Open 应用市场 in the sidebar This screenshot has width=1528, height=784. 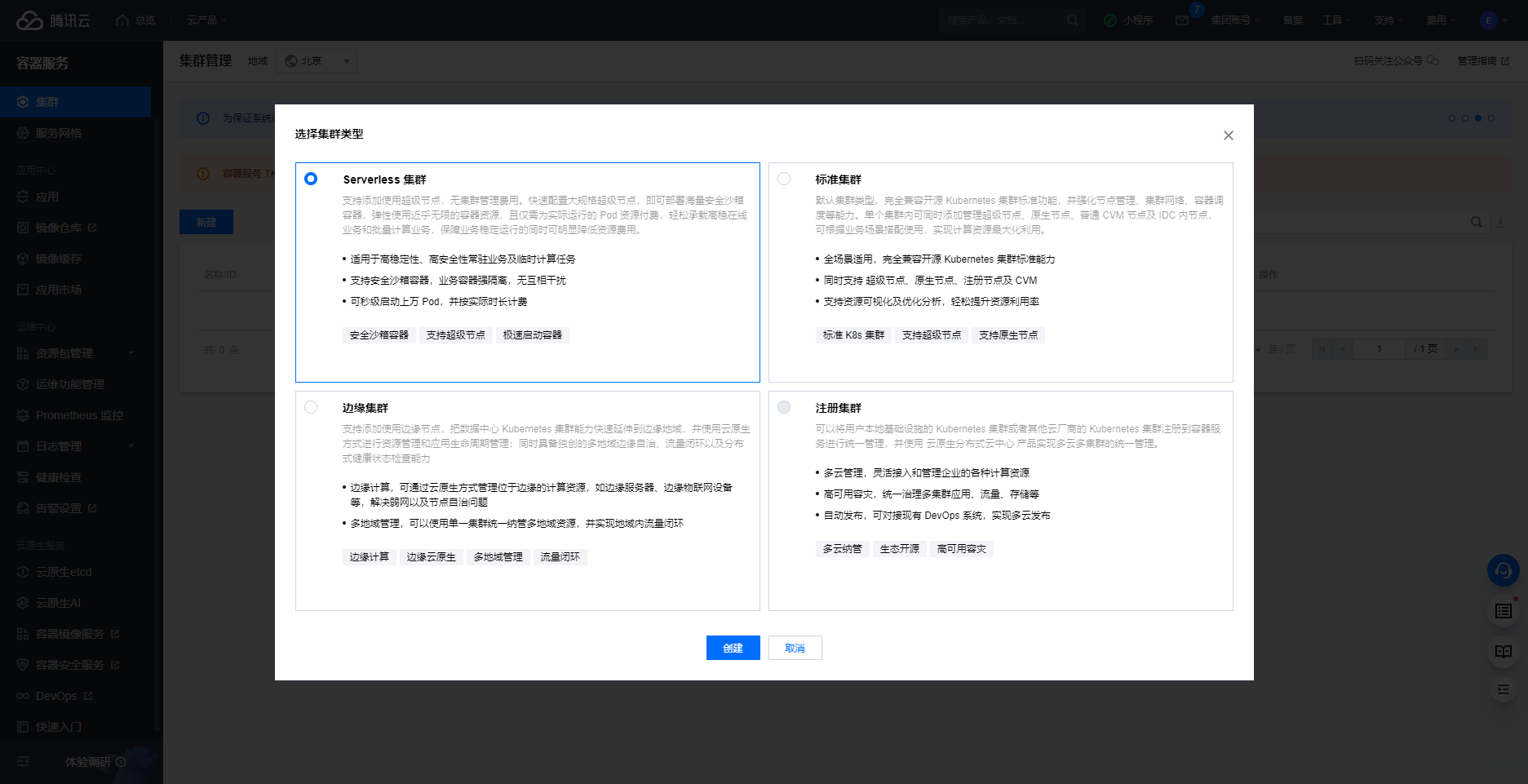[x=75, y=290]
